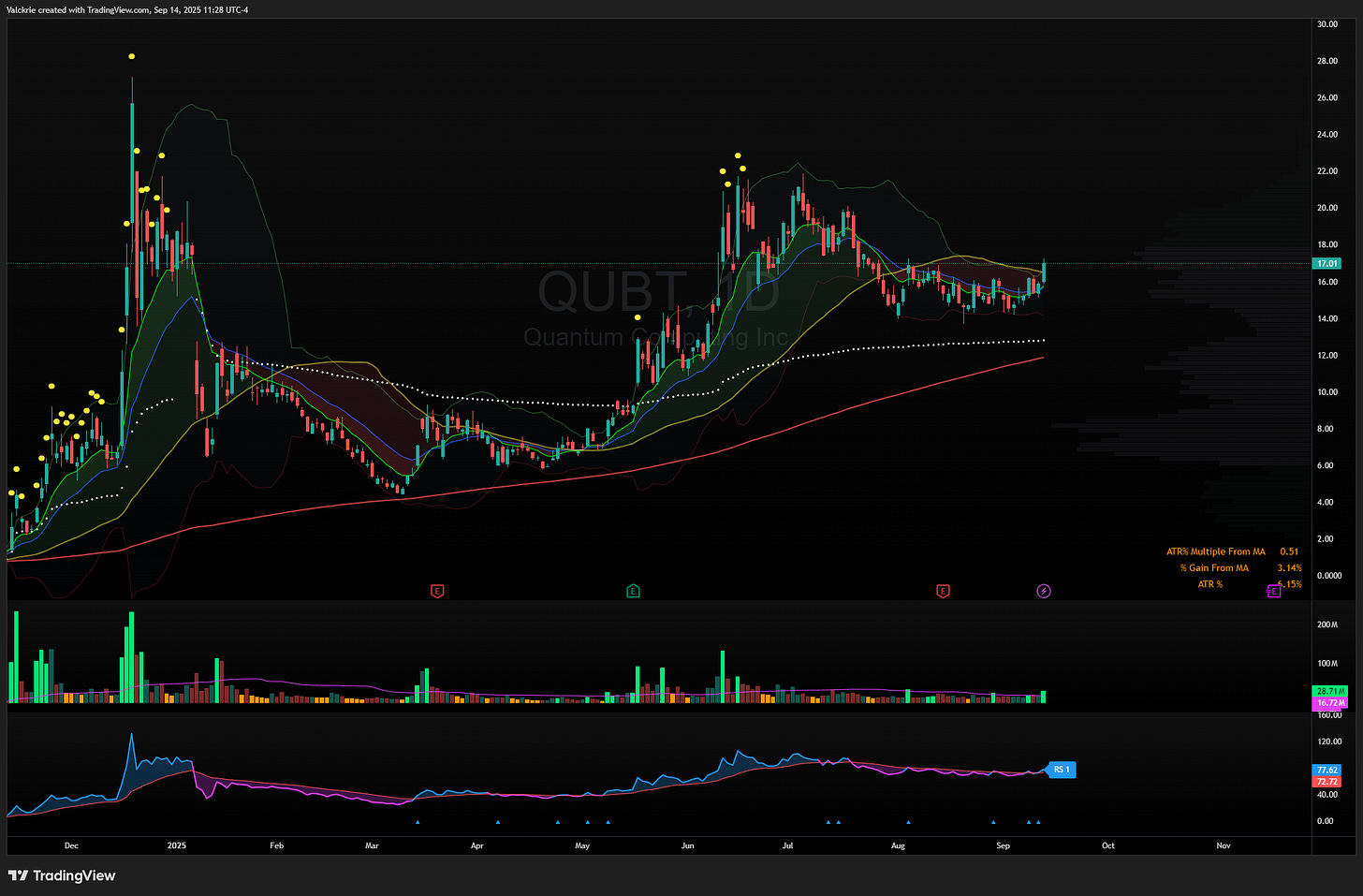This screenshot has width=1363, height=896.
Task: Click the ATR% Multiple From MA text
Action: coord(1215,551)
